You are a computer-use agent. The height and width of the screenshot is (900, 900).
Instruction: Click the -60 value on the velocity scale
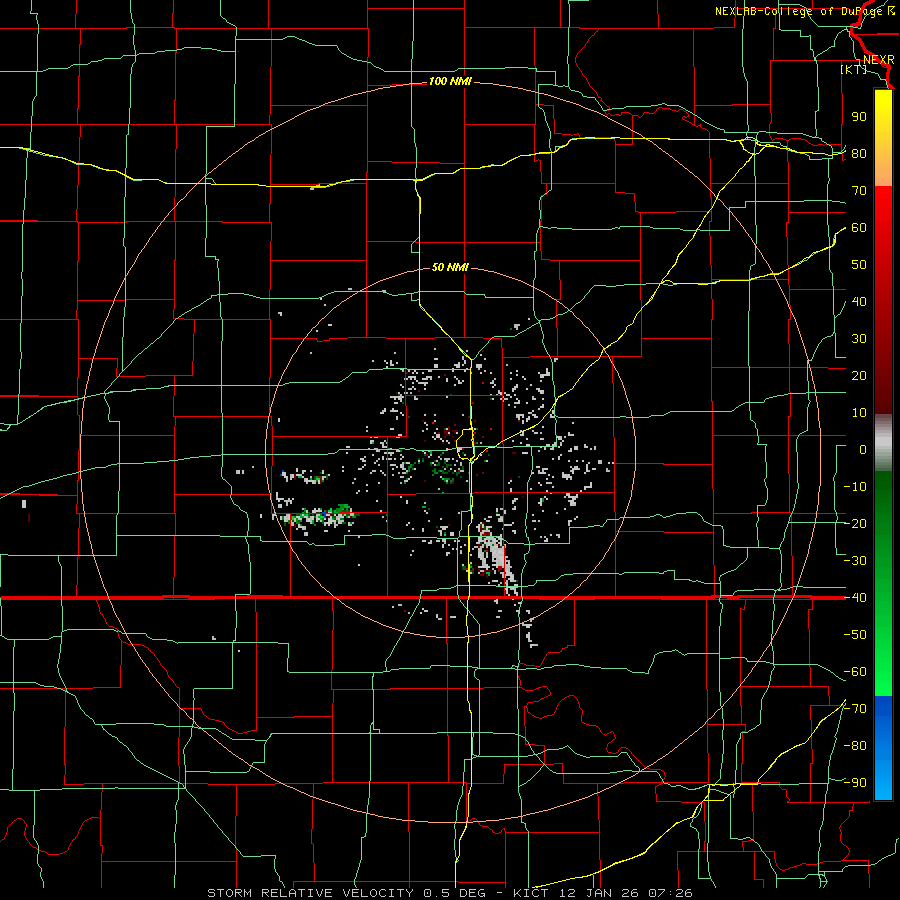(x=855, y=672)
